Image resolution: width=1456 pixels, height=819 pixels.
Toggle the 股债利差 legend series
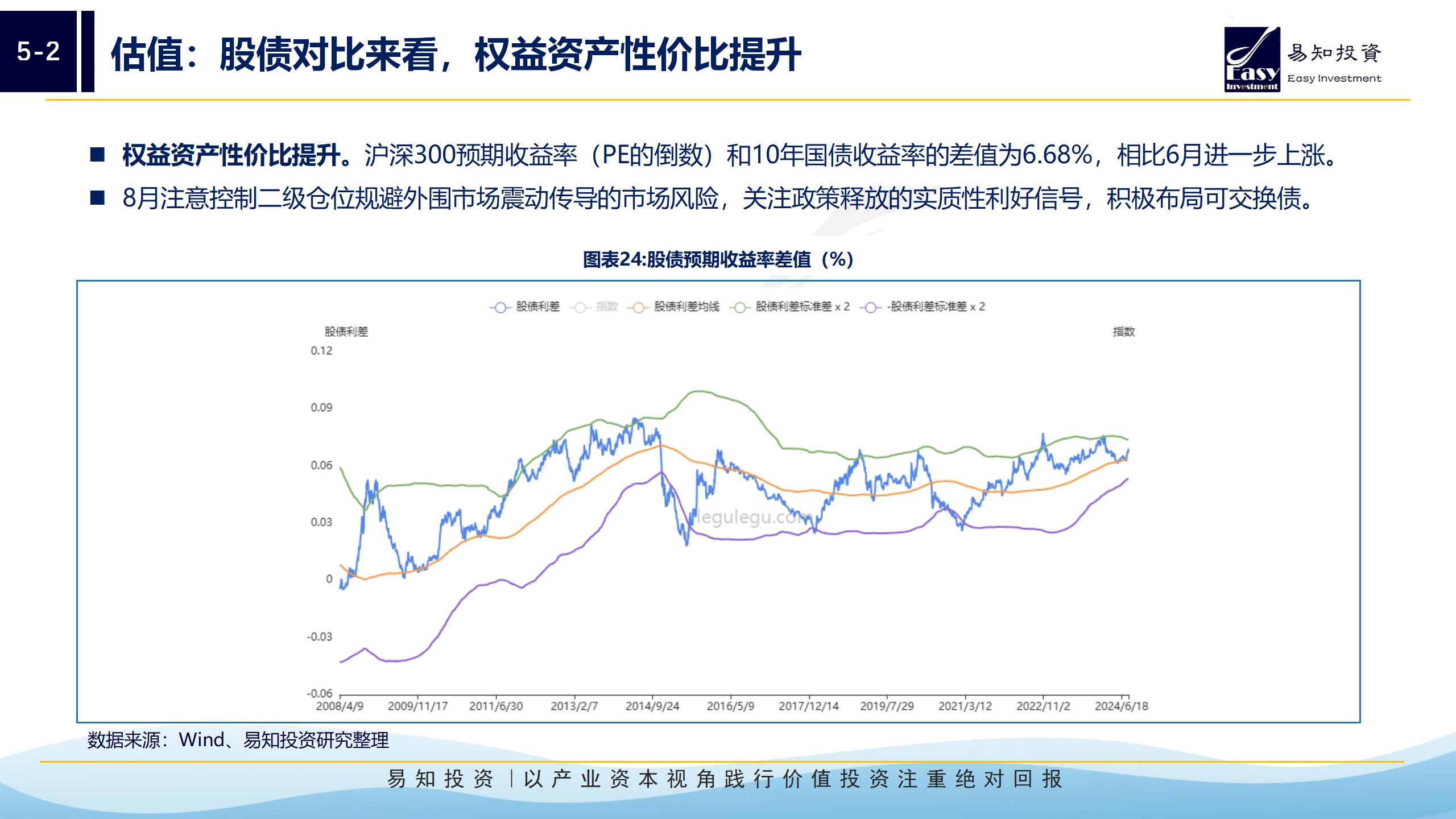point(524,307)
